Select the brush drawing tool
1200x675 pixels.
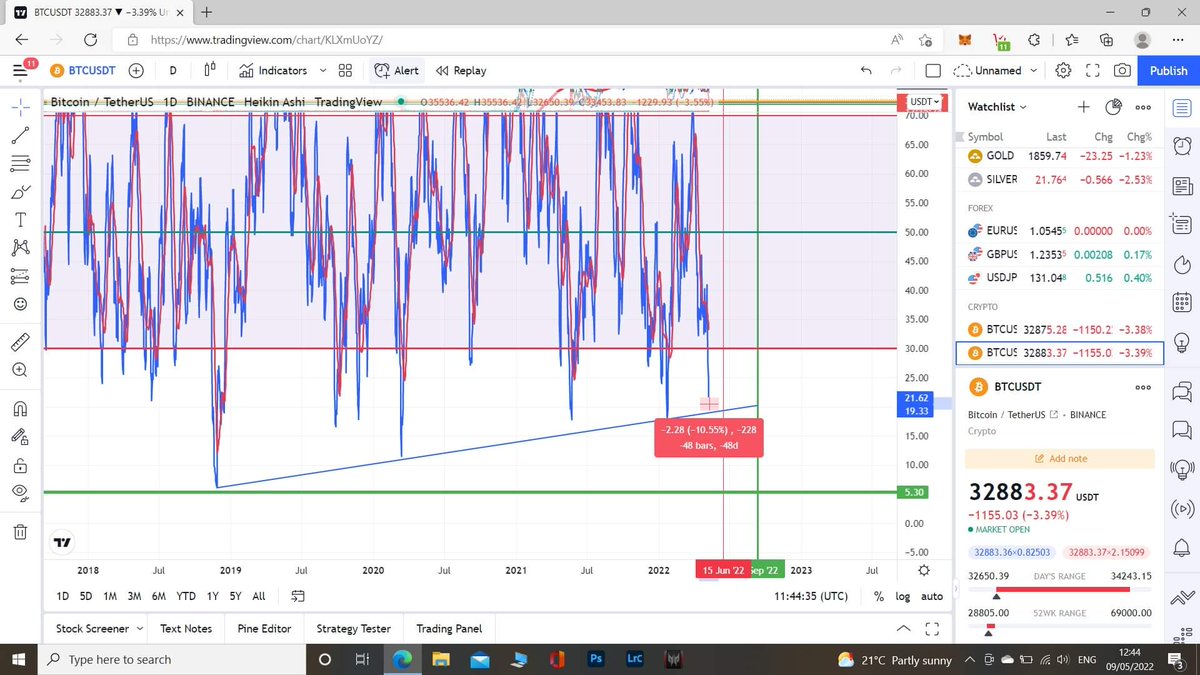click(x=21, y=191)
